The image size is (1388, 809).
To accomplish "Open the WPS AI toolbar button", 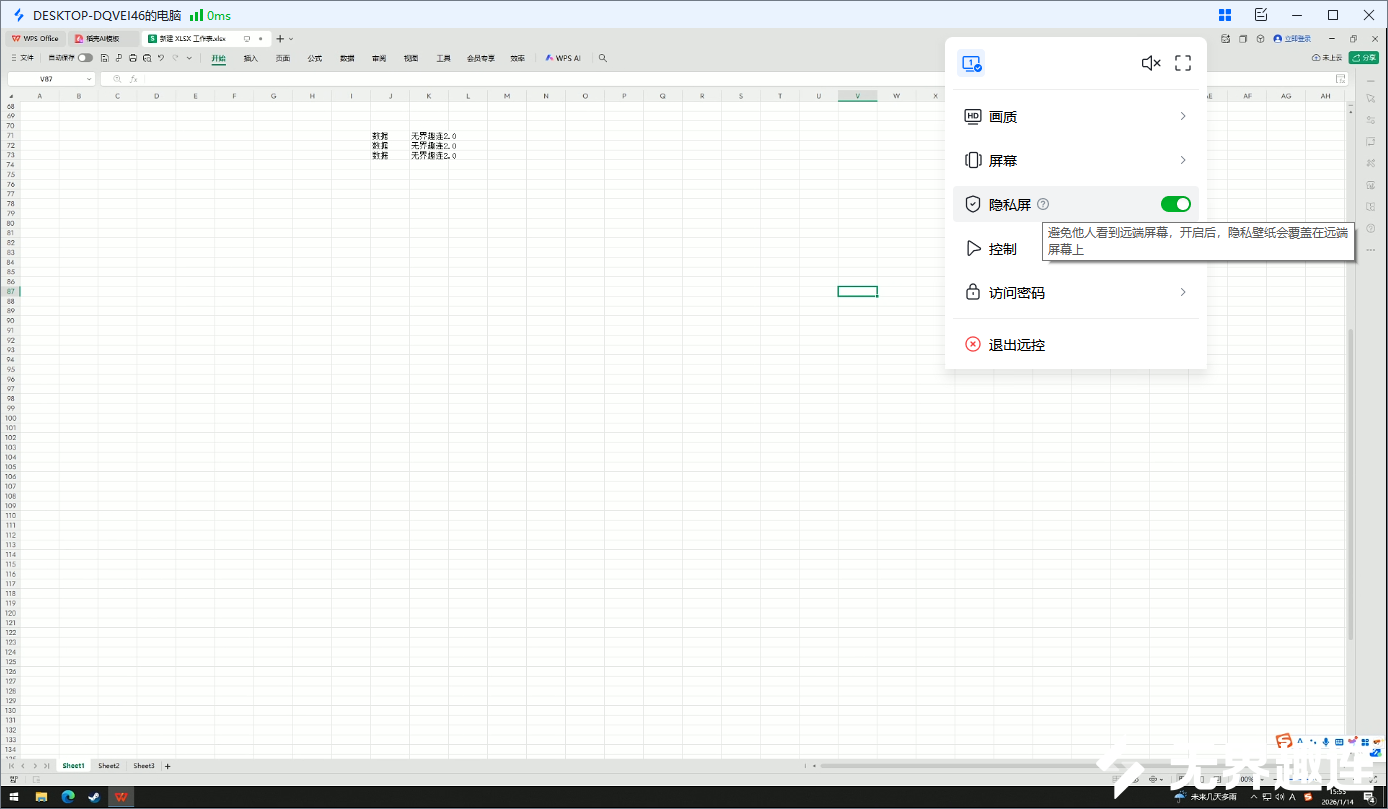I will tap(563, 58).
